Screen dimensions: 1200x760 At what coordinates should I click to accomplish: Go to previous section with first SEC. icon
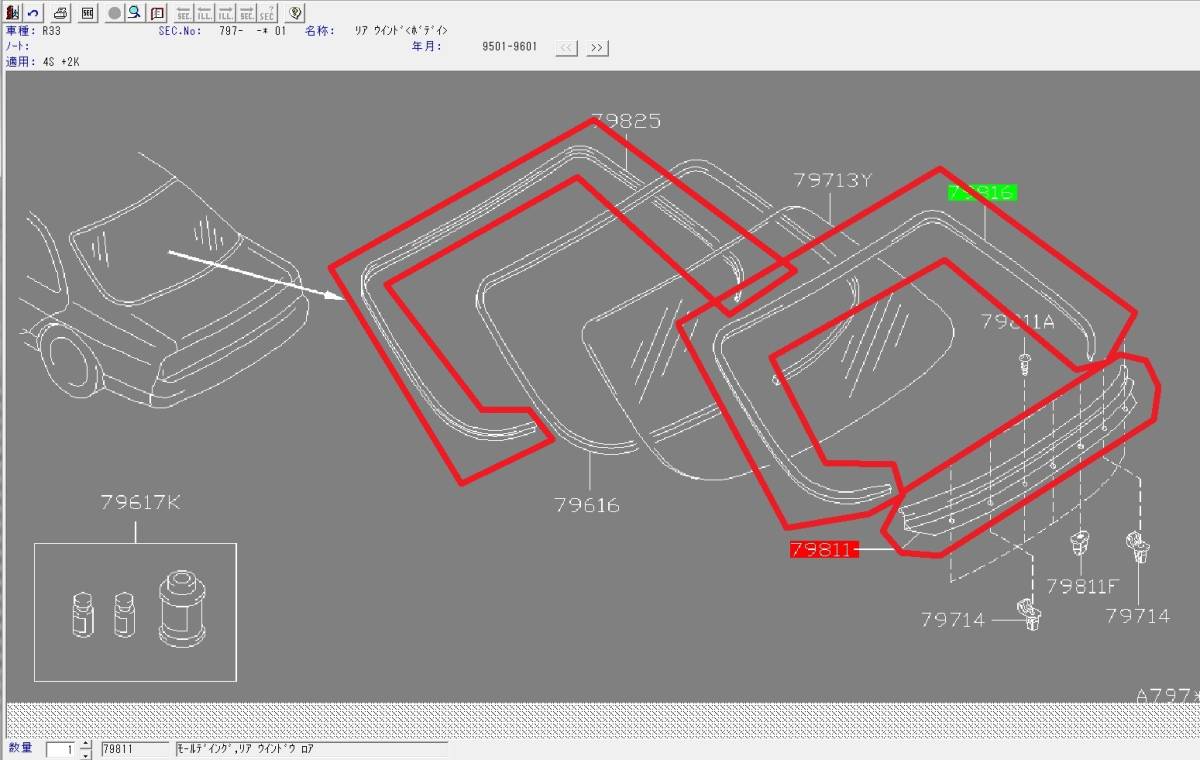pos(184,13)
